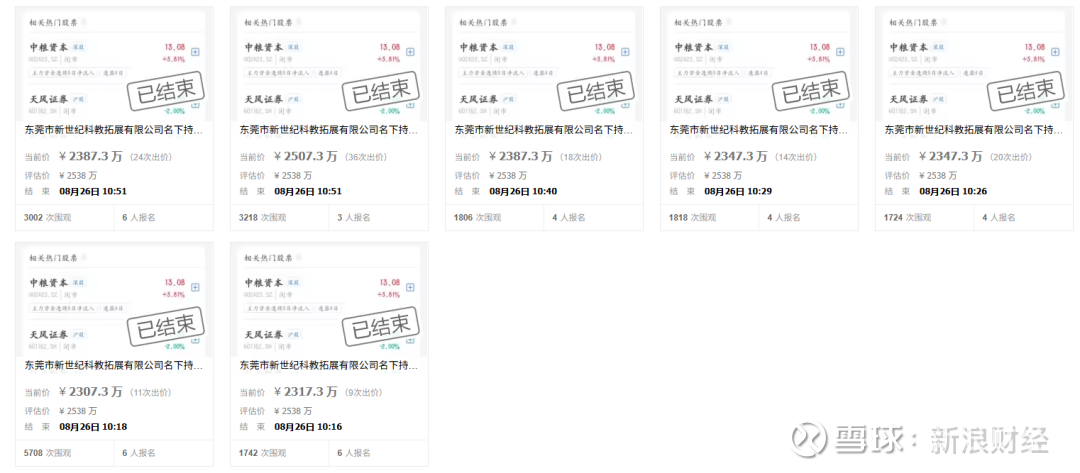Click ¥2387.3万 price in the 18次出价 card

(521, 157)
